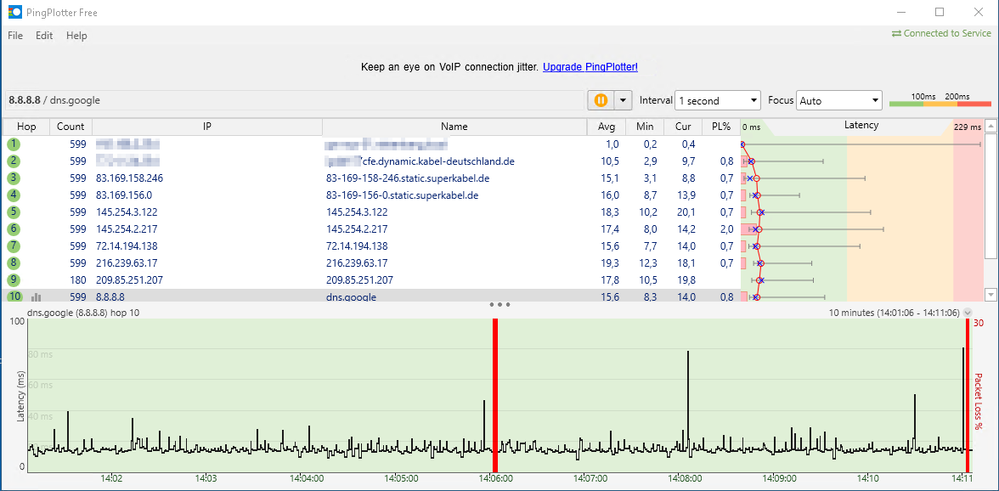This screenshot has width=999, height=491.
Task: Select IP 145.254.3.122 cell
Action: coord(126,212)
